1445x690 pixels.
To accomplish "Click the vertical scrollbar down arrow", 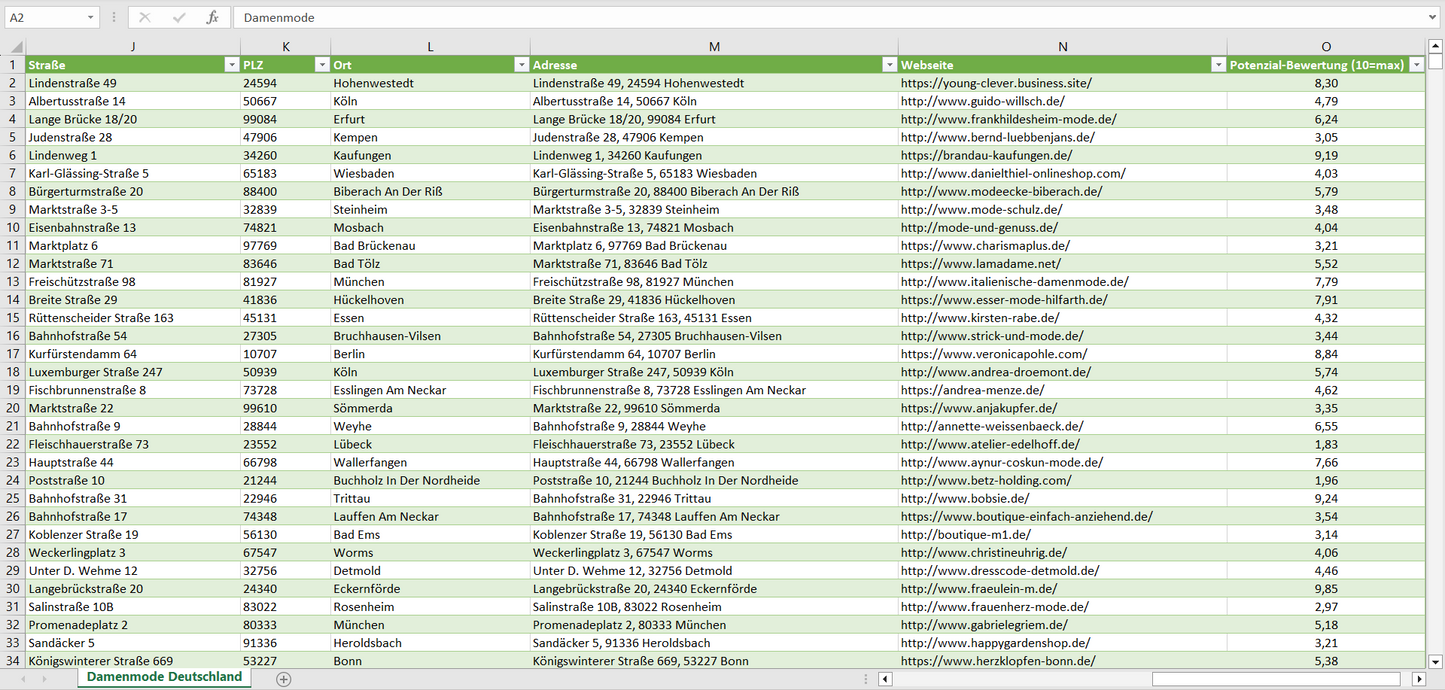I will [1436, 661].
